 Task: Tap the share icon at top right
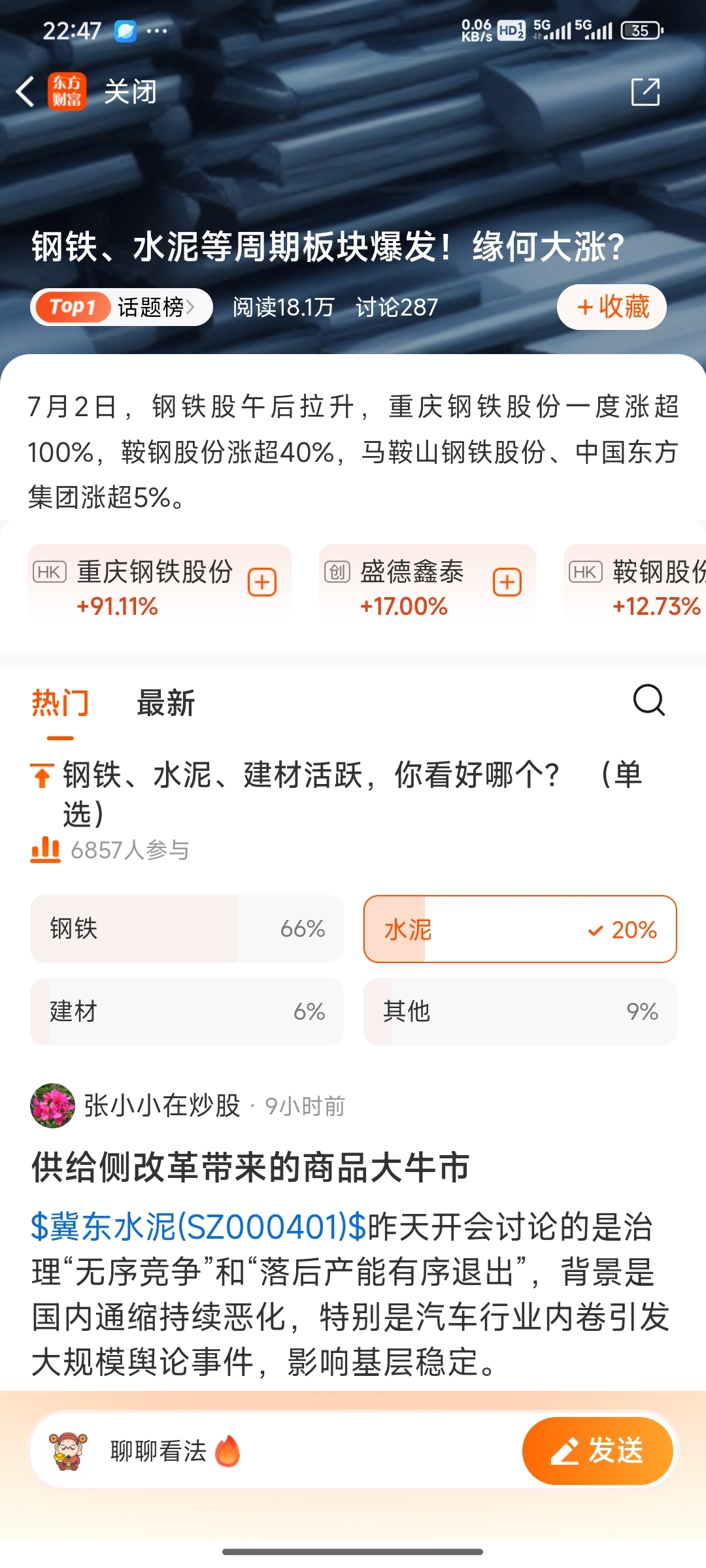click(x=646, y=91)
